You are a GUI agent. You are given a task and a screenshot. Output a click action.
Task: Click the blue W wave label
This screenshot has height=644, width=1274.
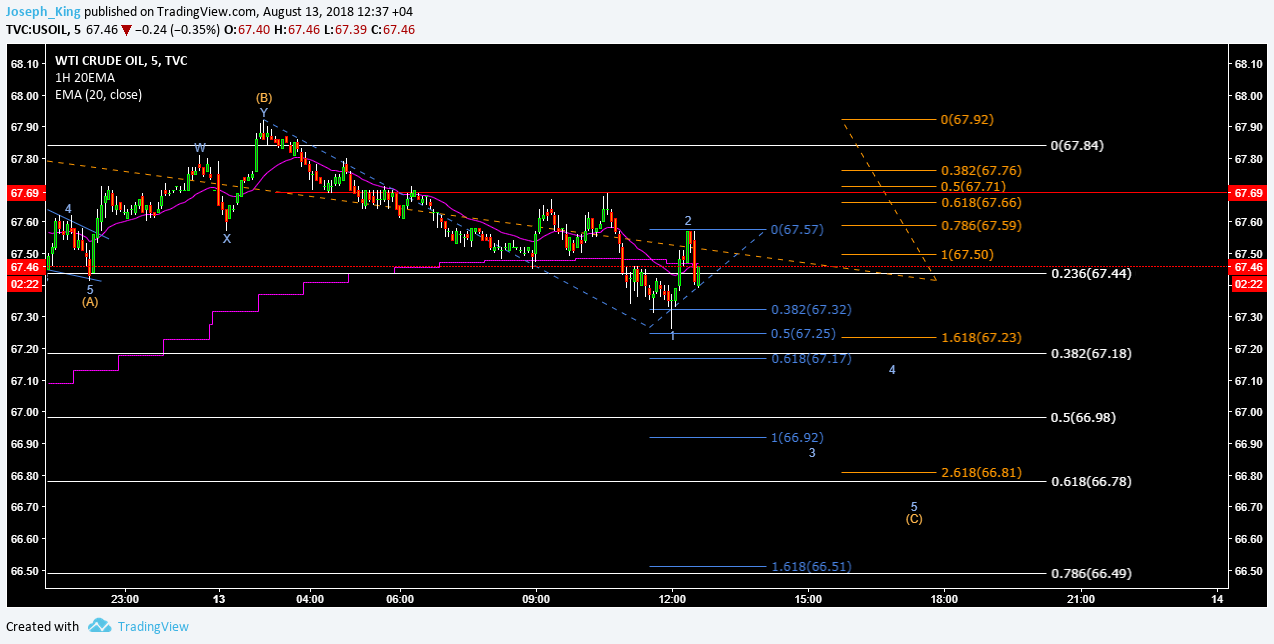[201, 148]
